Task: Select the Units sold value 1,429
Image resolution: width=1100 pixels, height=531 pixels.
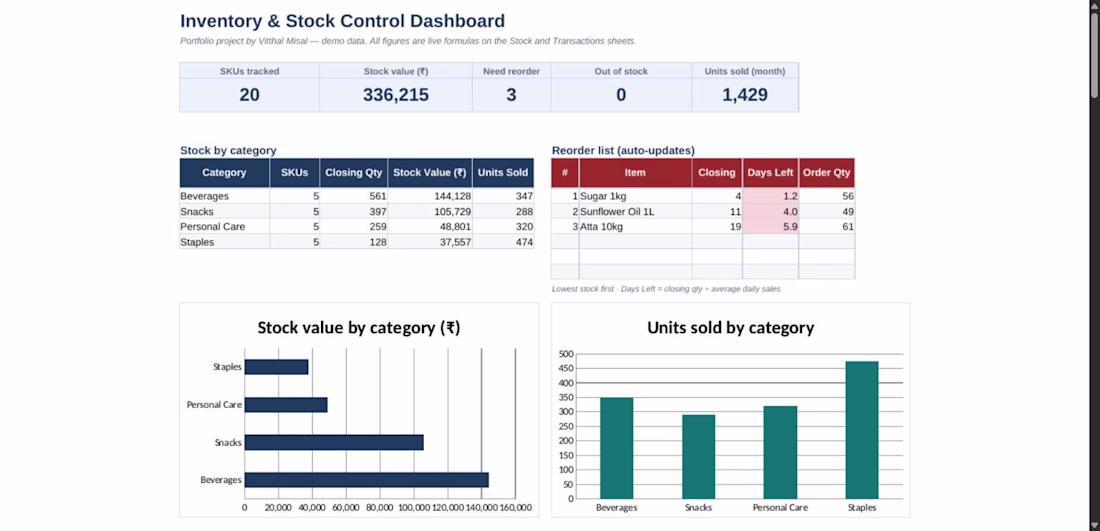Action: click(x=745, y=95)
